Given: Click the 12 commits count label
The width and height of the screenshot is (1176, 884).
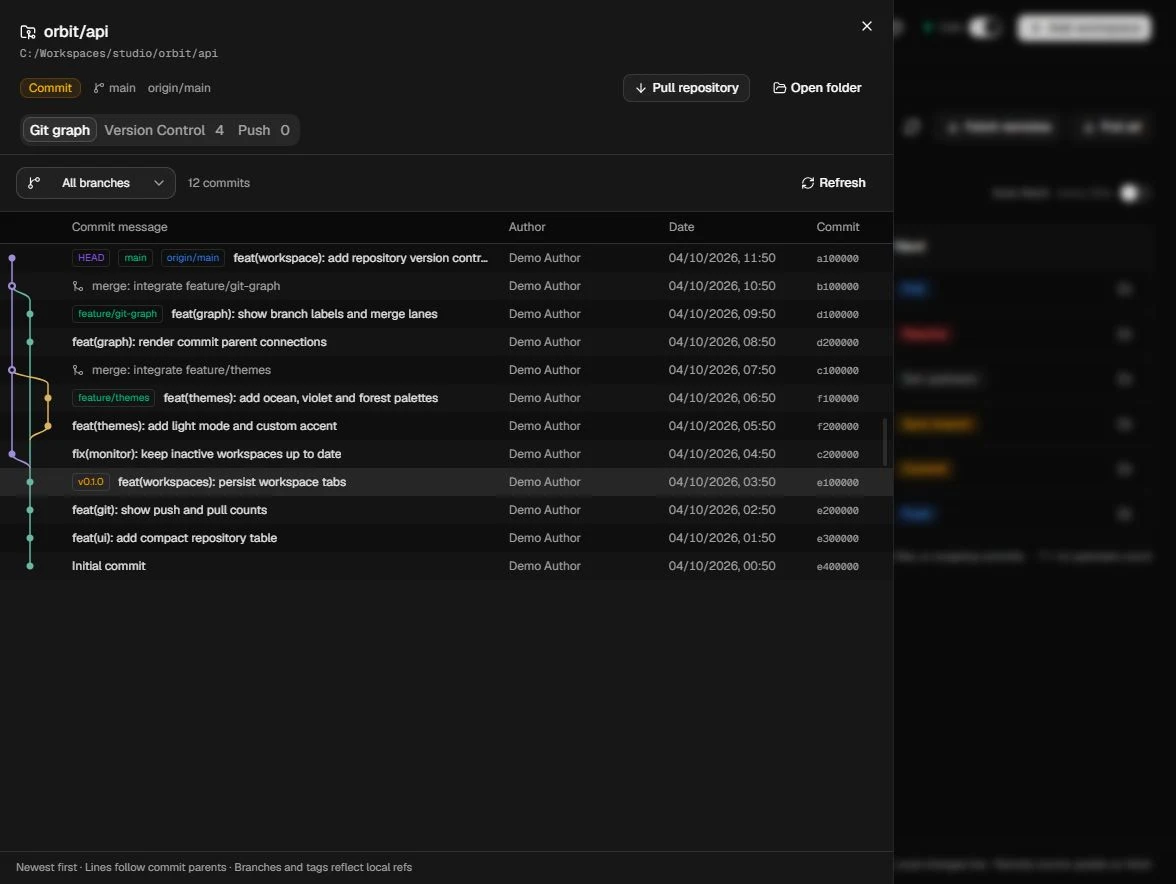Looking at the screenshot, I should pos(219,183).
